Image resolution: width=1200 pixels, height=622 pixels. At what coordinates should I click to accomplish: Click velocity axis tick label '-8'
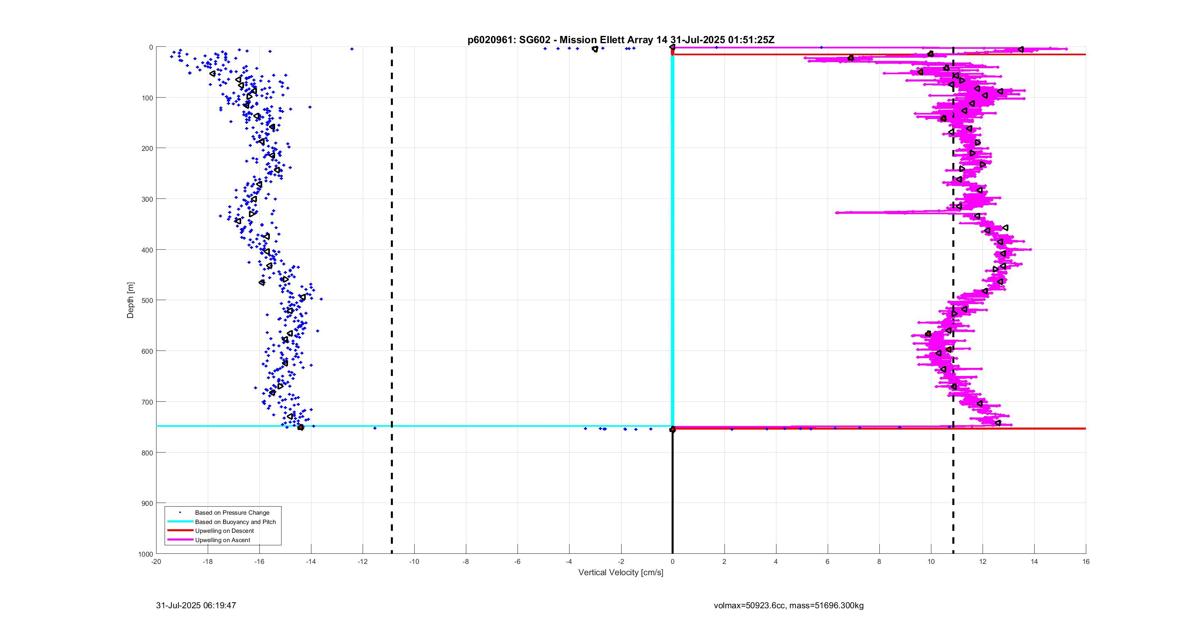tap(466, 561)
